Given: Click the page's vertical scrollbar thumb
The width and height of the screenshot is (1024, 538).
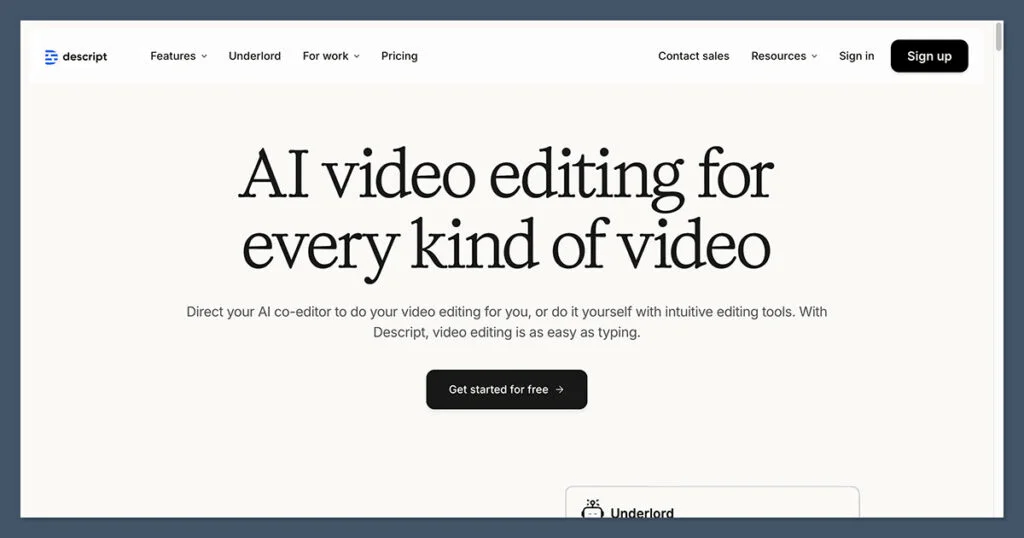Looking at the screenshot, I should 998,36.
